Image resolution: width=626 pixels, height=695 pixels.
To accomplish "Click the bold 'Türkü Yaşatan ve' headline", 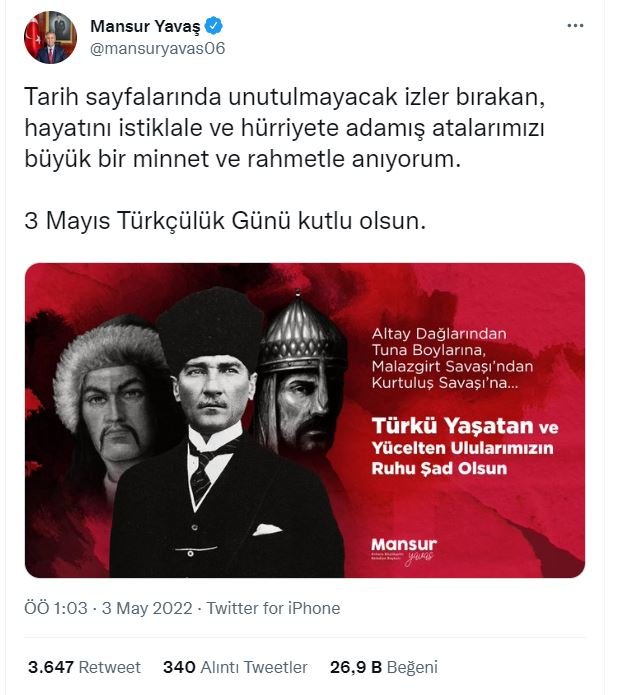I will 464,426.
